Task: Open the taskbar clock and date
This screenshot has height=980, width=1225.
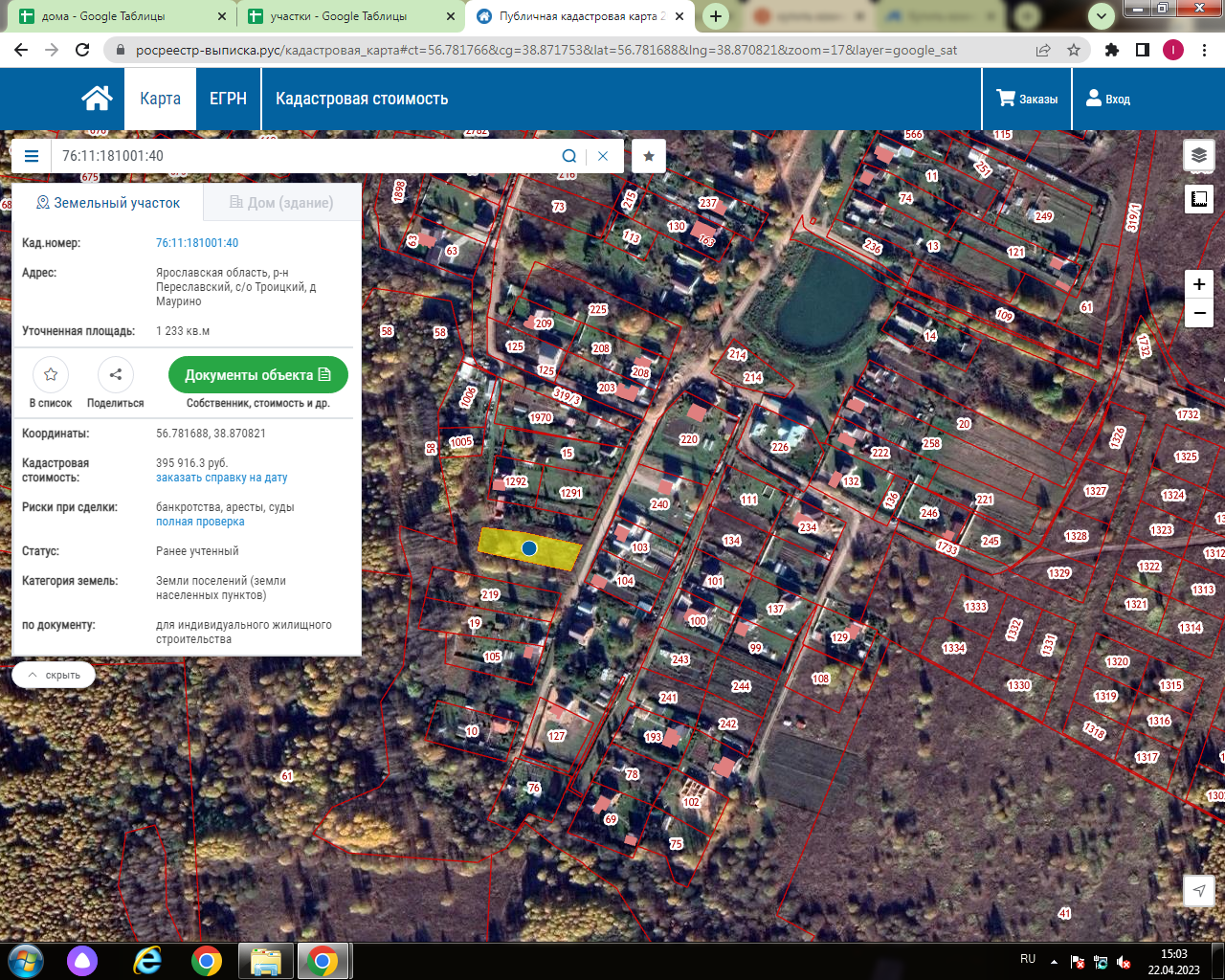Action: (1173, 962)
